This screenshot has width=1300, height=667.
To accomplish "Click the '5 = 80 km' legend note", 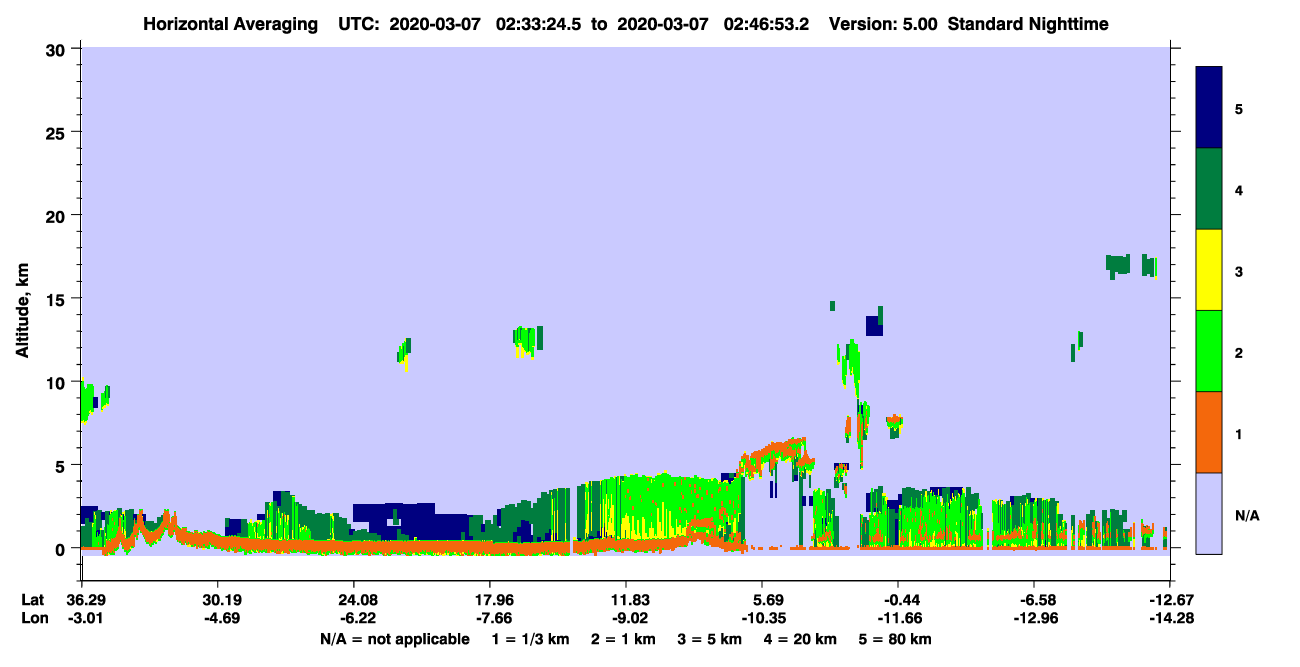I will coord(897,639).
